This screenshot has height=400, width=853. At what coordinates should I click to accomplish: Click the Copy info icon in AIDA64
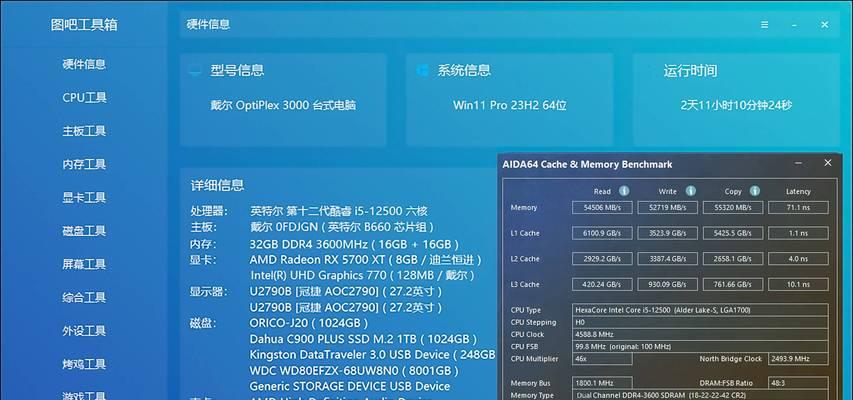pyautogui.click(x=755, y=191)
